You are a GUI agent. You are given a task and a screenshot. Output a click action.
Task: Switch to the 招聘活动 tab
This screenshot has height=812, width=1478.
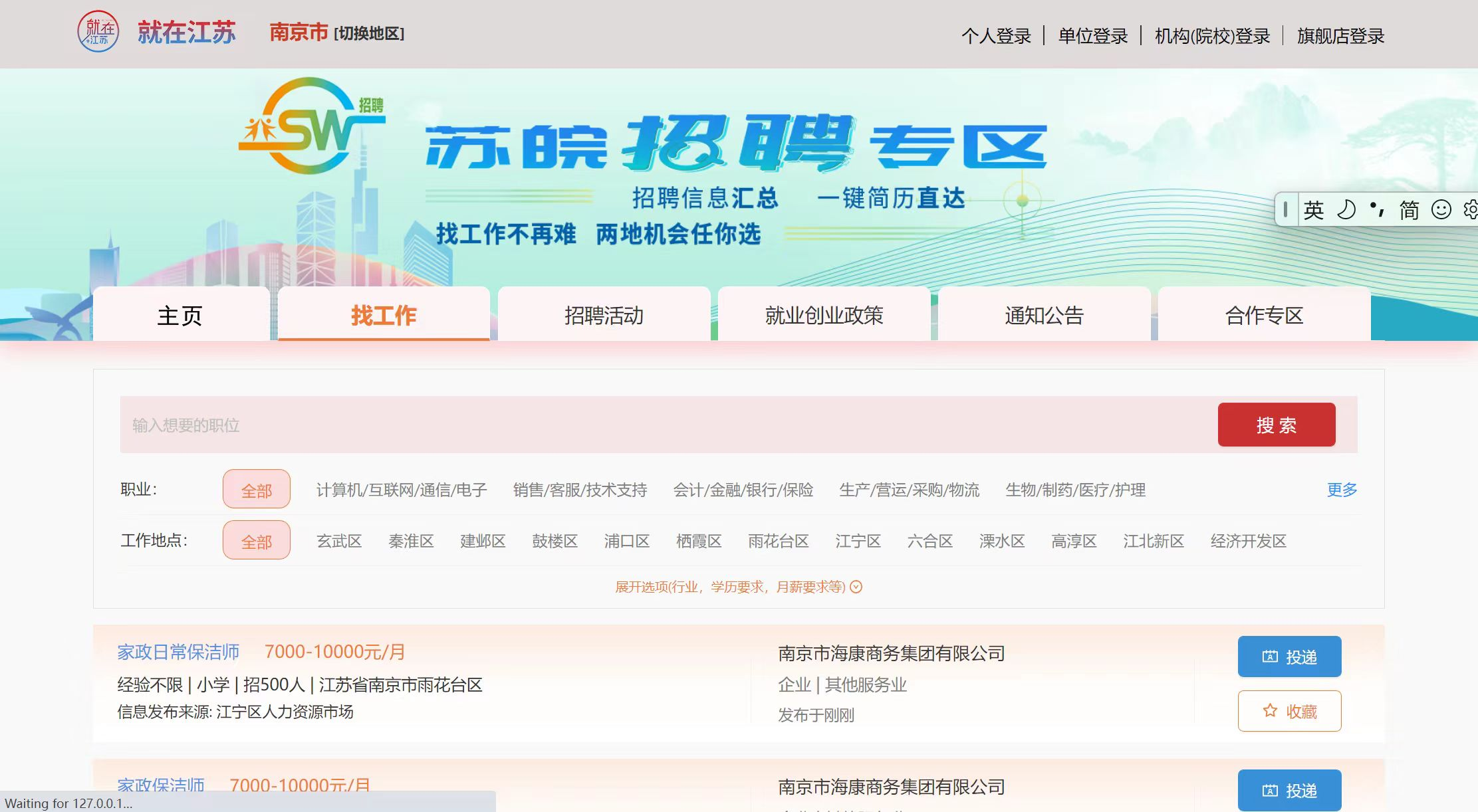(x=604, y=315)
